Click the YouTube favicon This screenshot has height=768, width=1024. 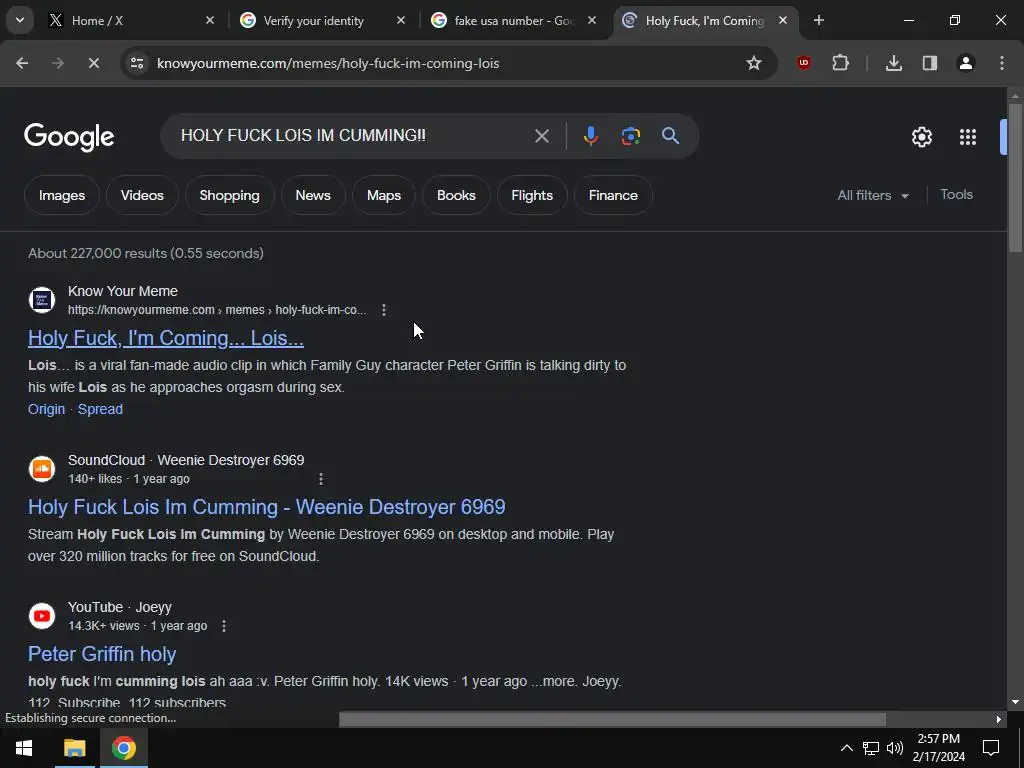pos(42,616)
